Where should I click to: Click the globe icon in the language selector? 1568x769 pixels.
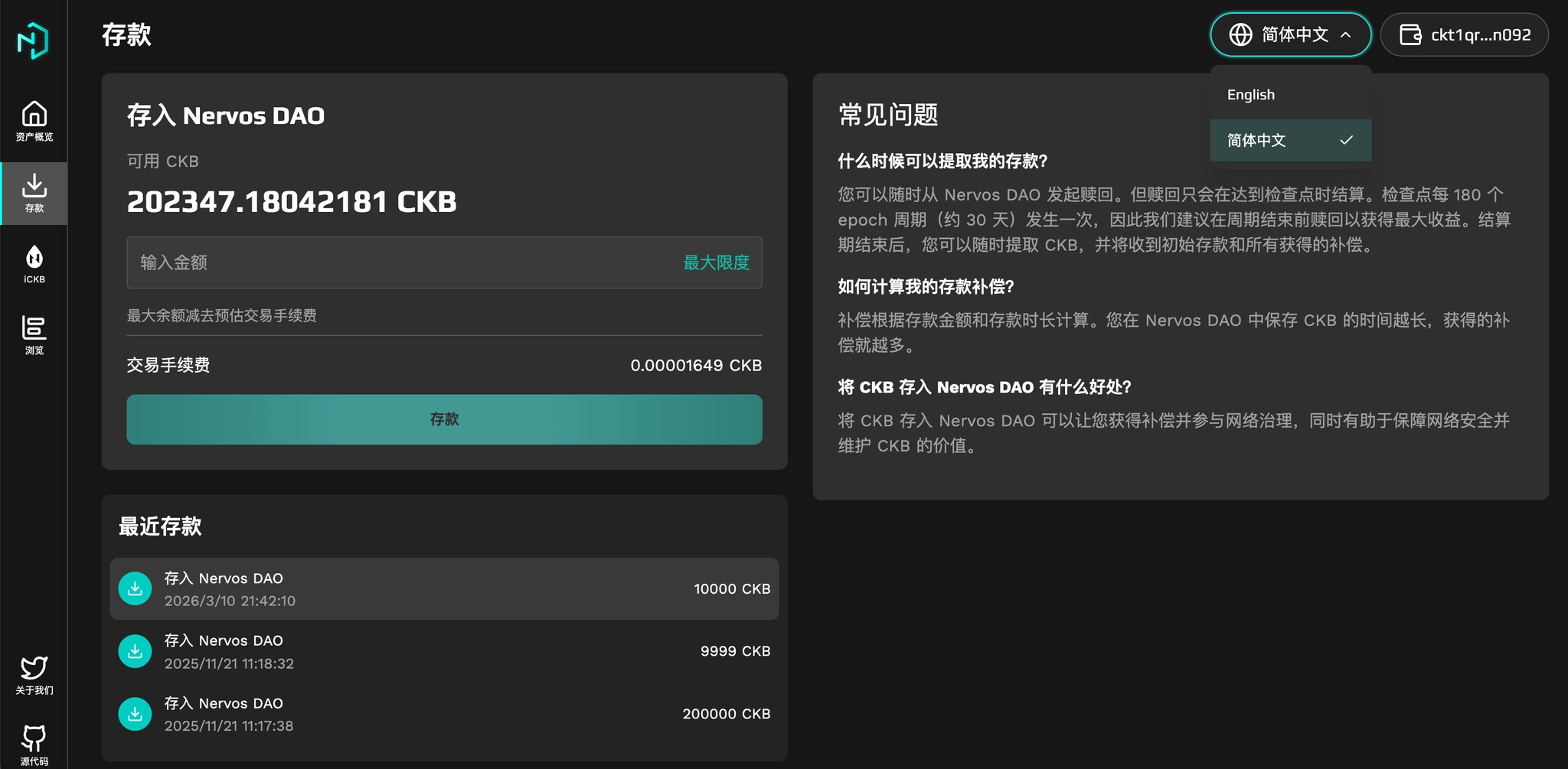click(x=1240, y=34)
